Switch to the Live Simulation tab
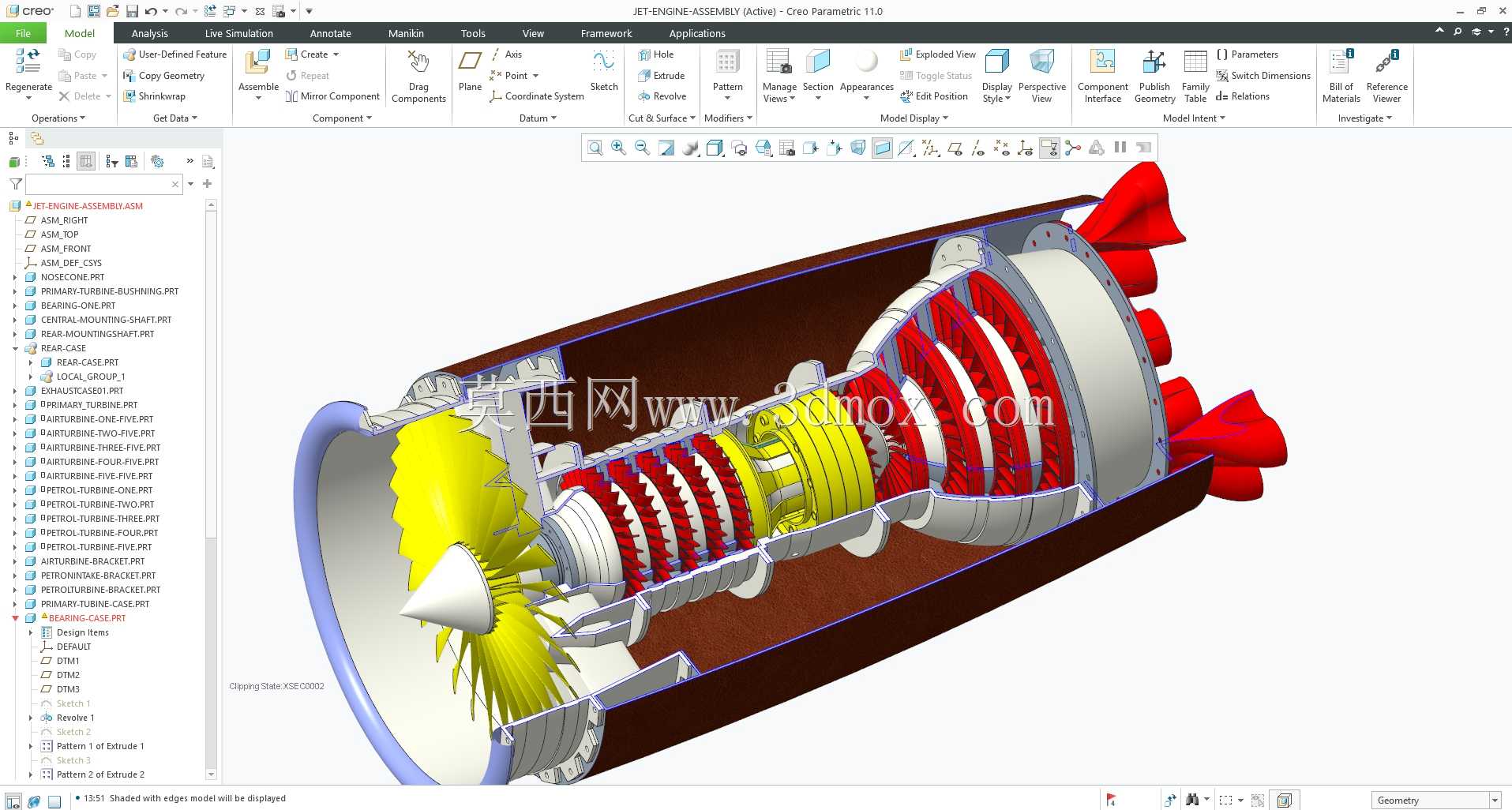 [238, 33]
